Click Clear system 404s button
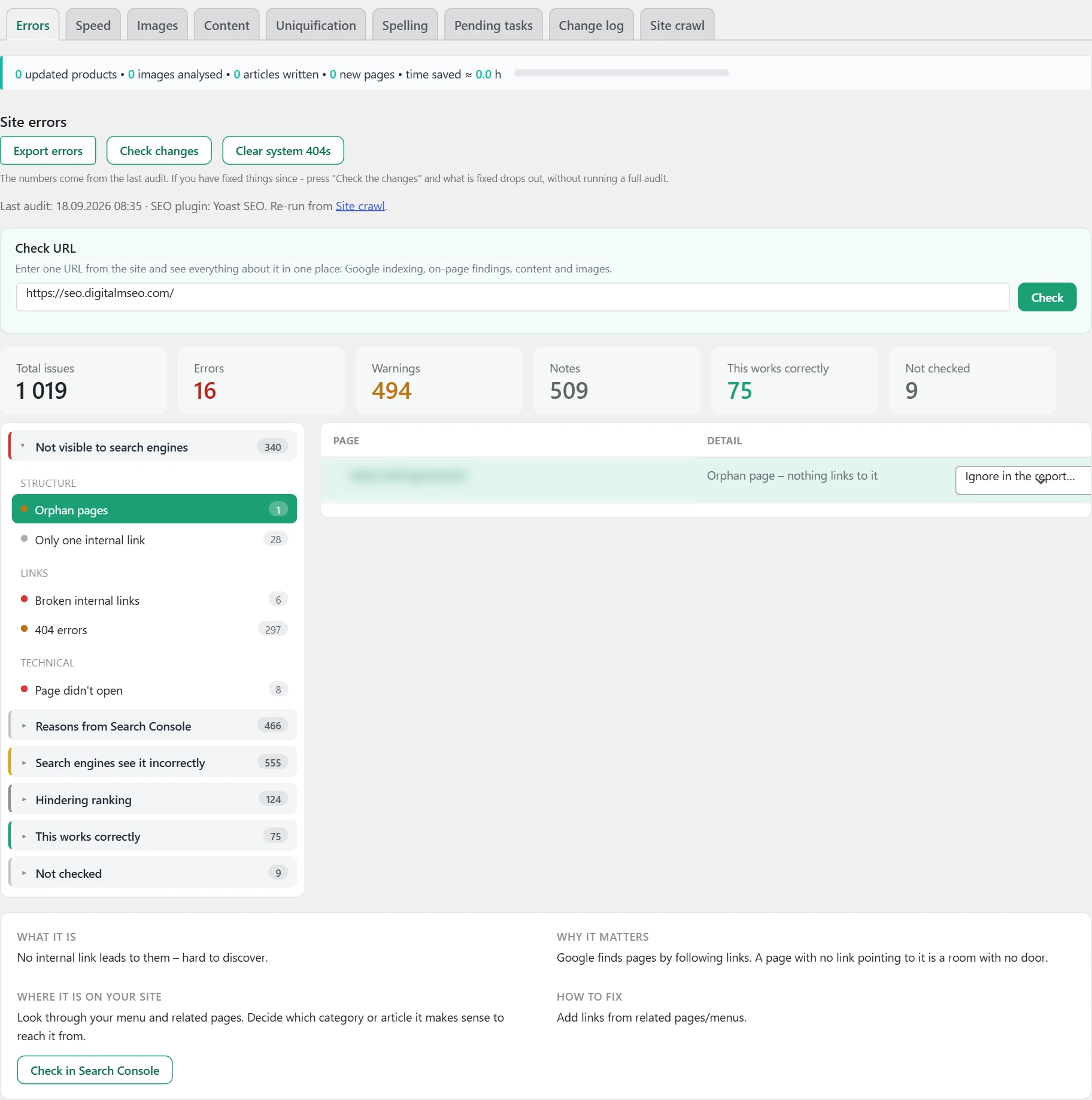 coord(283,150)
